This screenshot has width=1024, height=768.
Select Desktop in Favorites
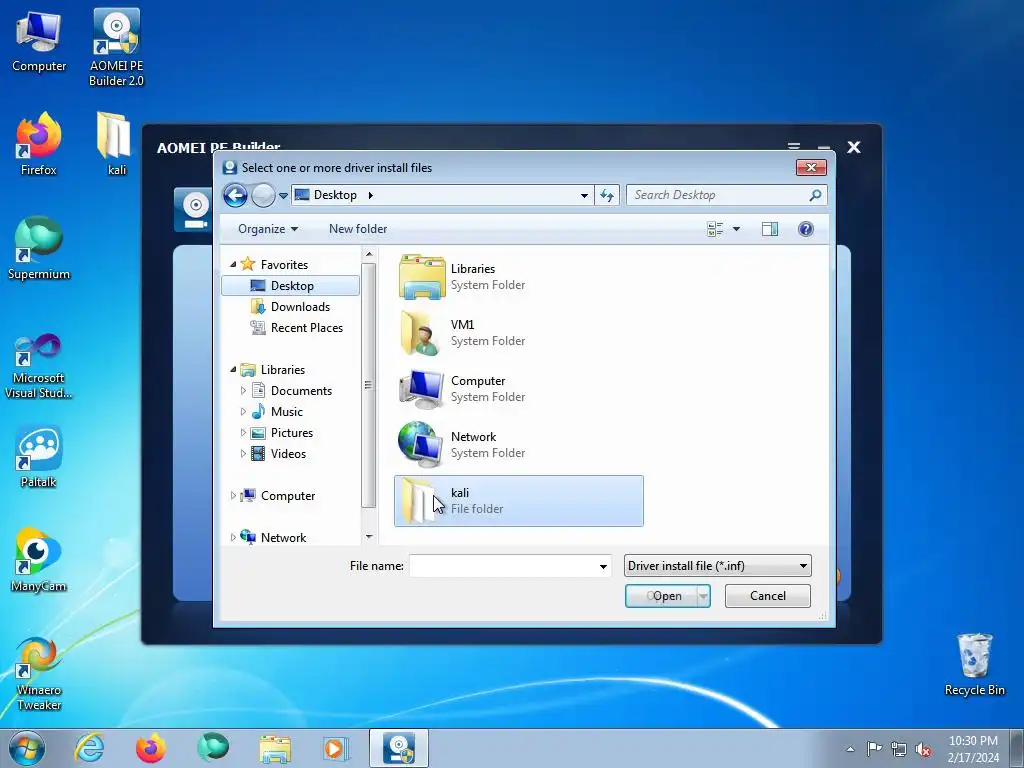pyautogui.click(x=291, y=286)
